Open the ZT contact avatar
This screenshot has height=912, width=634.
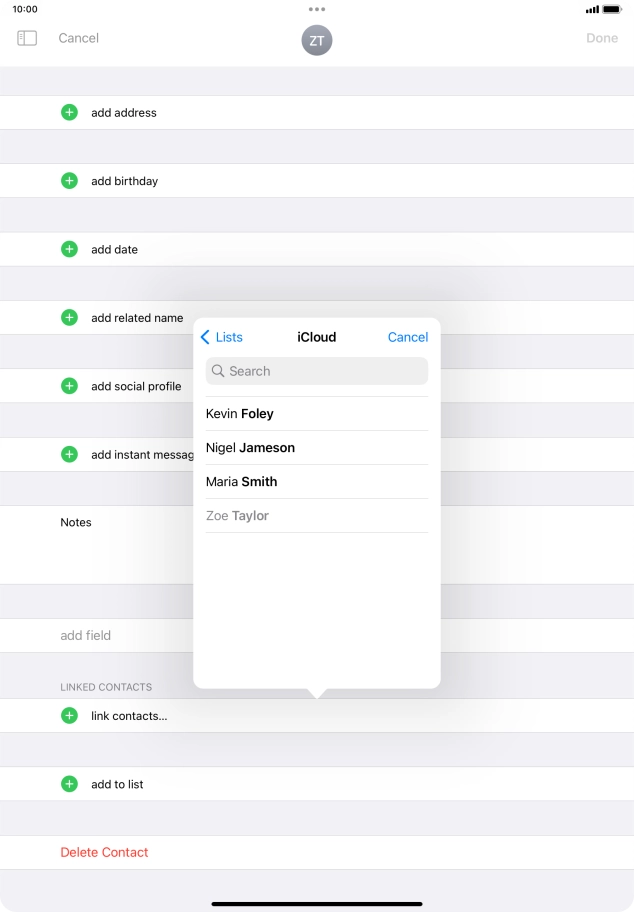point(316,40)
